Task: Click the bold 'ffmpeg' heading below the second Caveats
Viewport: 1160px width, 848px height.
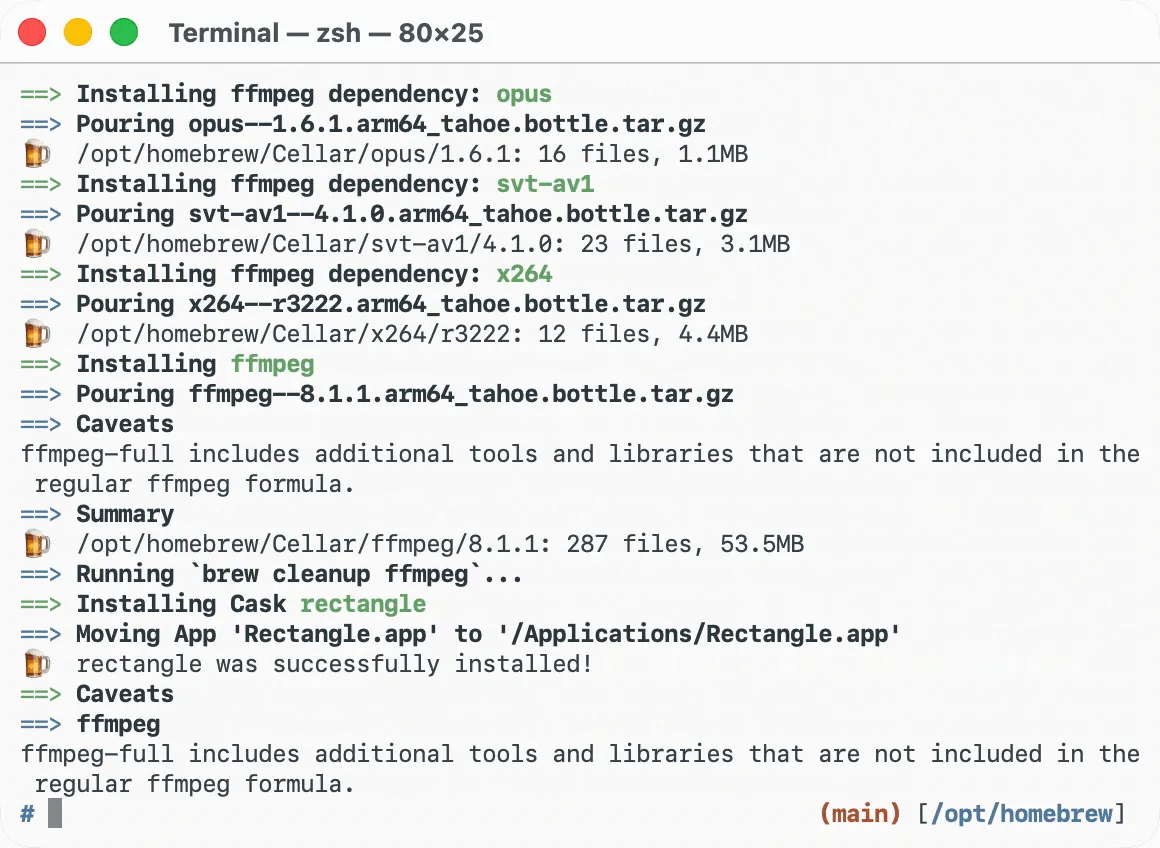Action: 118,724
